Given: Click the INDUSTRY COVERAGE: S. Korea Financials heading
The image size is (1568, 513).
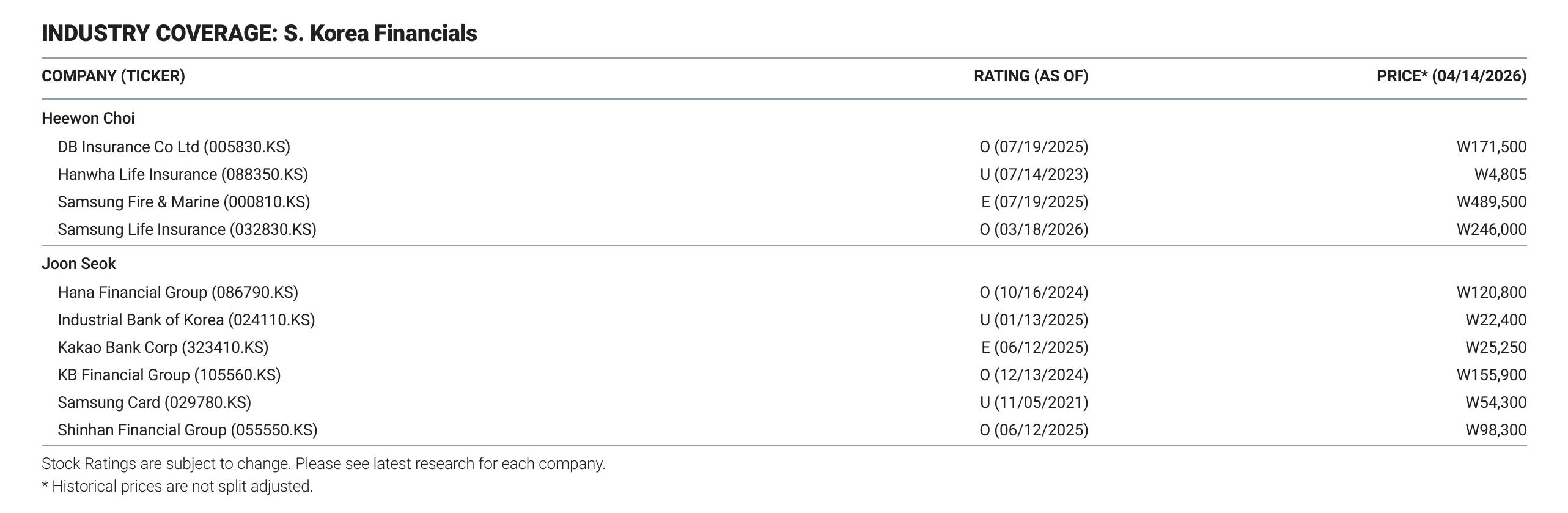Looking at the screenshot, I should [x=259, y=33].
